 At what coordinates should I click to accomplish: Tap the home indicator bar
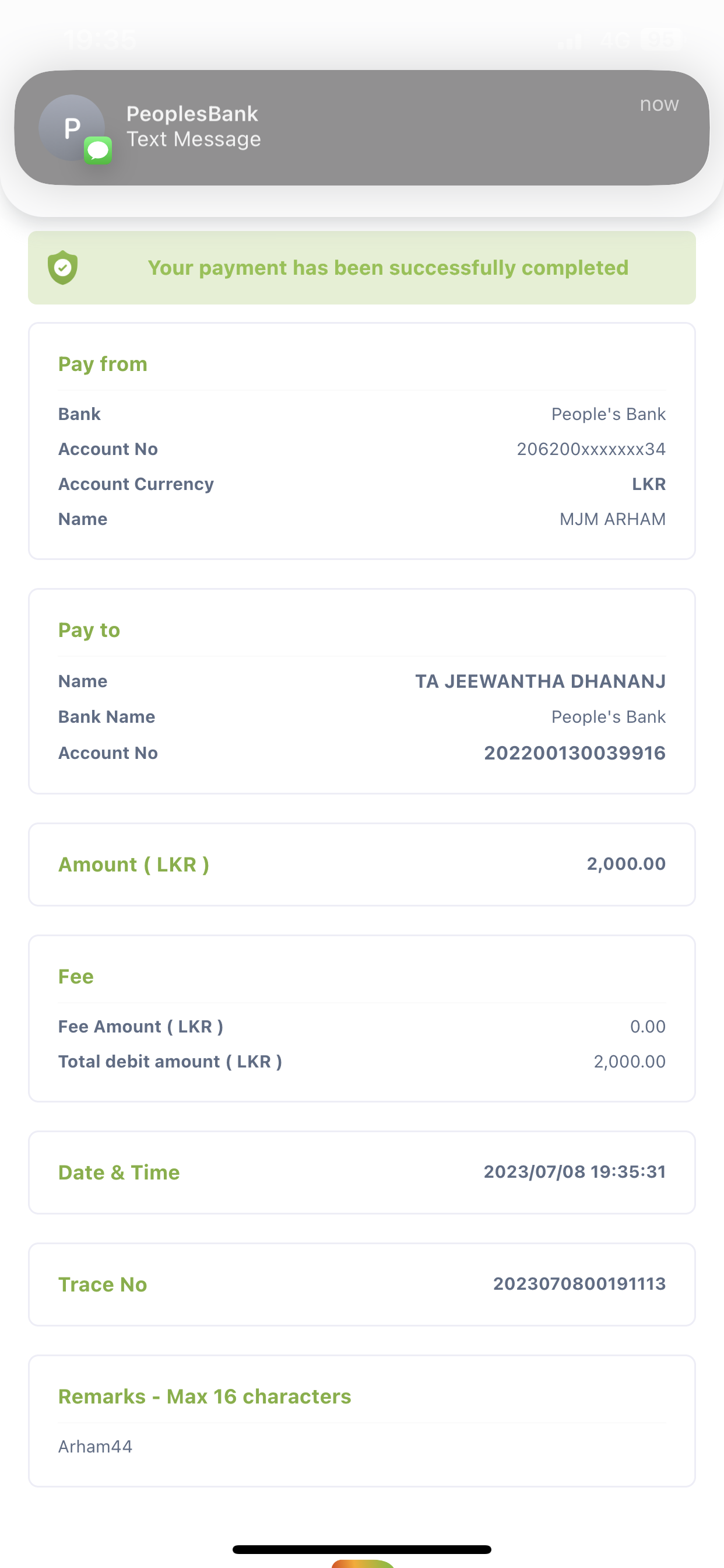[361, 1549]
